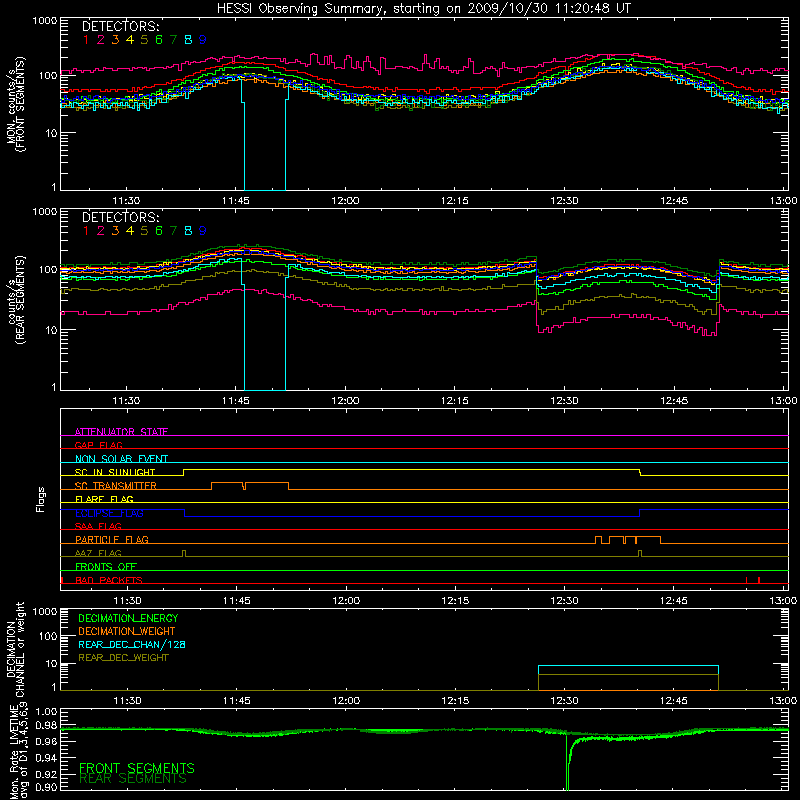Select the "REAR_DEC_WEIGHT" legend entry

(x=123, y=658)
